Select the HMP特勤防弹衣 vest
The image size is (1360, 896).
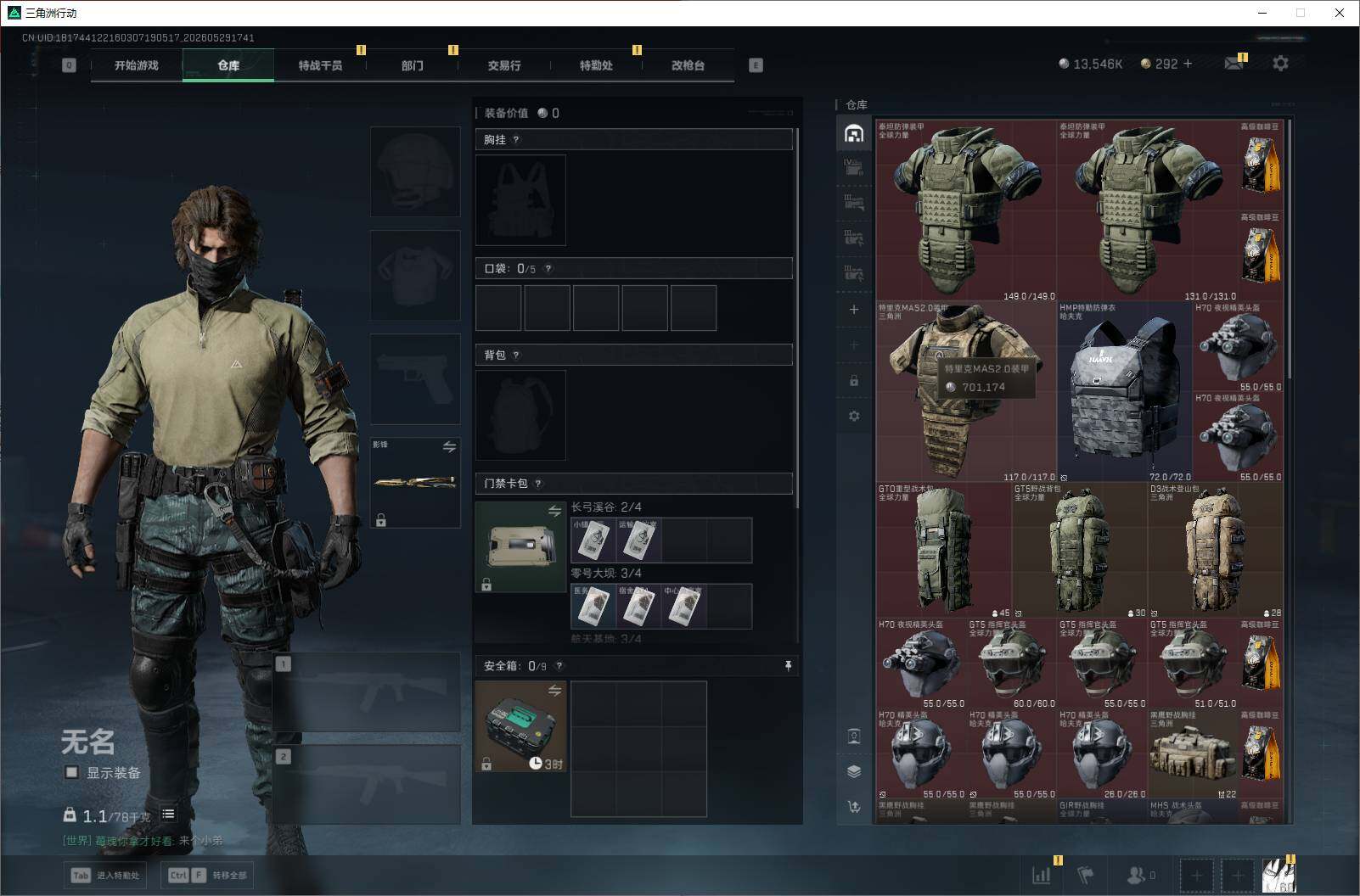pyautogui.click(x=1124, y=392)
